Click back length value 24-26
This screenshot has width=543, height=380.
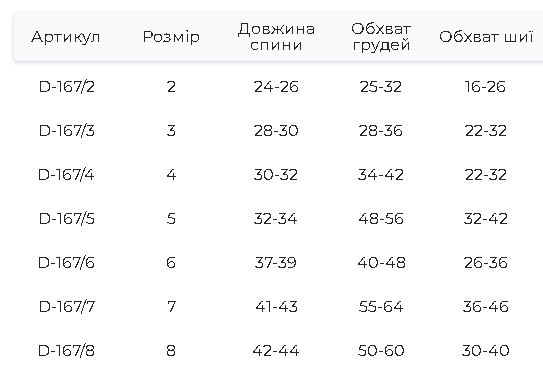pyautogui.click(x=276, y=87)
